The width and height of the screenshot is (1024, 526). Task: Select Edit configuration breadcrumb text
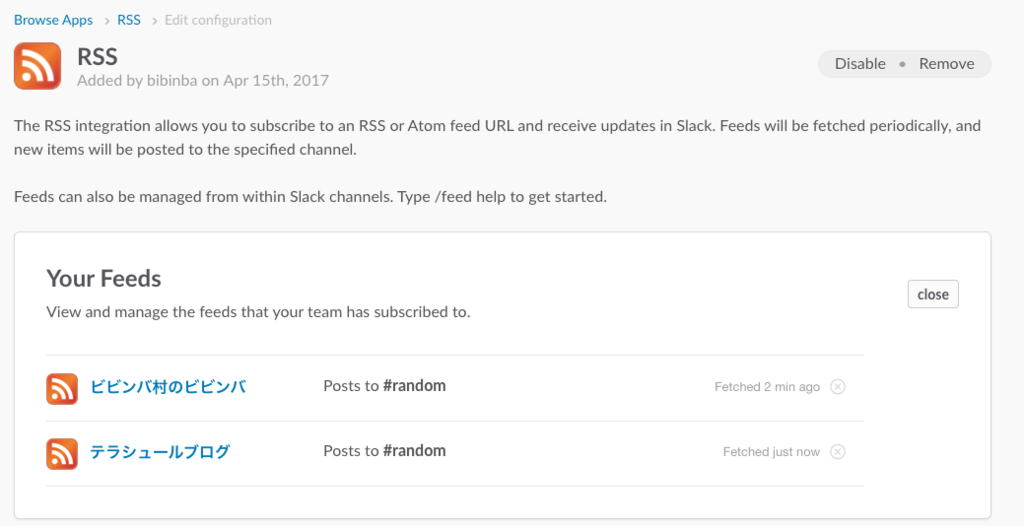[218, 20]
